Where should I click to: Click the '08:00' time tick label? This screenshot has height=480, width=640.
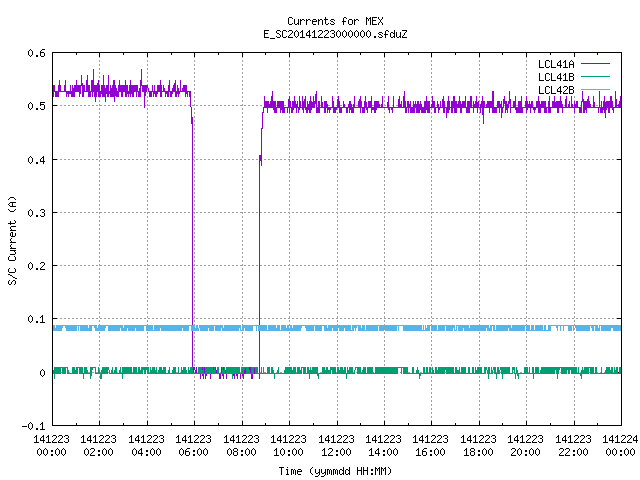click(x=241, y=452)
